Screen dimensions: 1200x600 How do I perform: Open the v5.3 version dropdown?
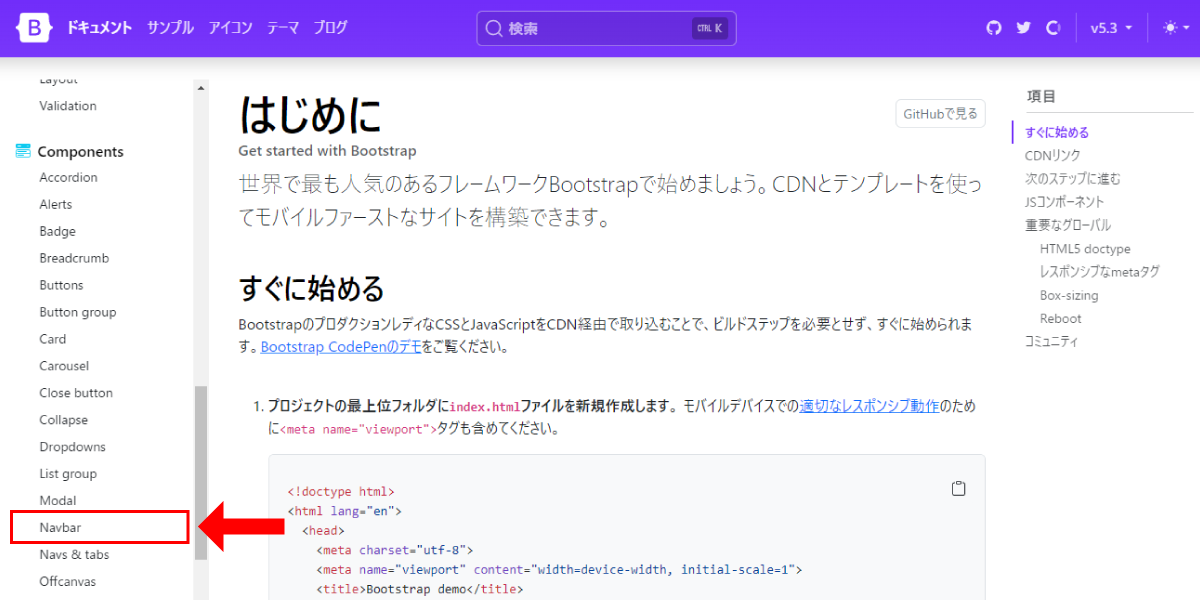click(x=1111, y=28)
